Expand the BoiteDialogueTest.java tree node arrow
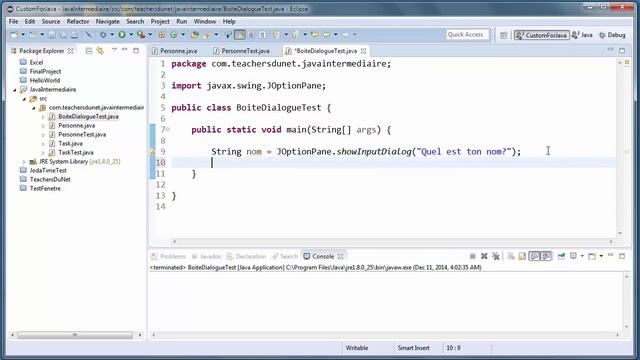Viewport: 640px width, 360px height. (x=43, y=117)
